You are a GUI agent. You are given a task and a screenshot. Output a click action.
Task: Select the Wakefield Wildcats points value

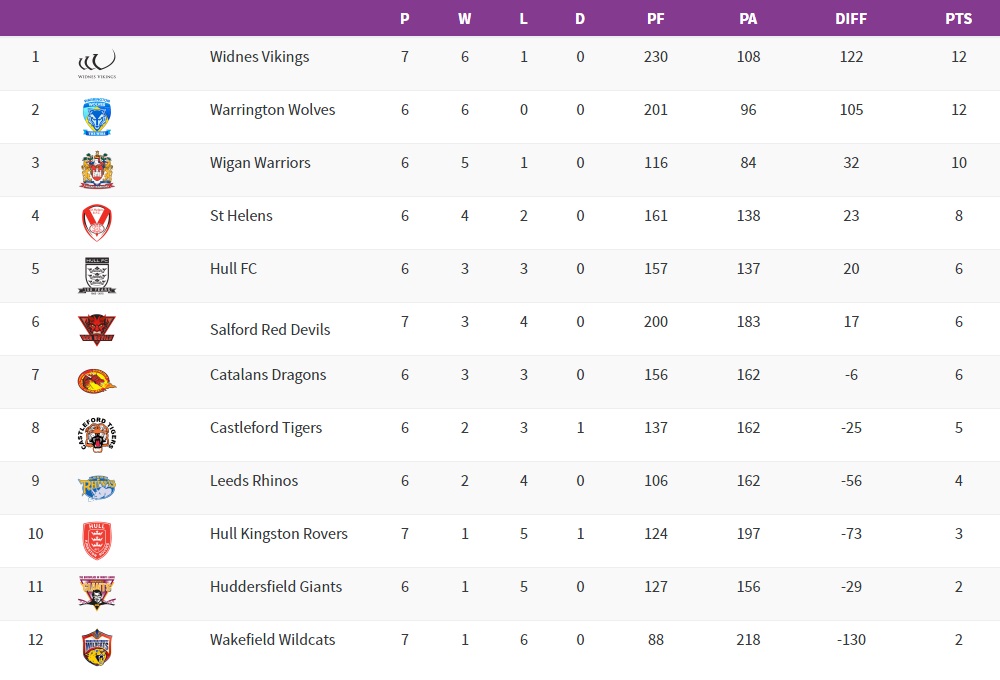tap(958, 640)
